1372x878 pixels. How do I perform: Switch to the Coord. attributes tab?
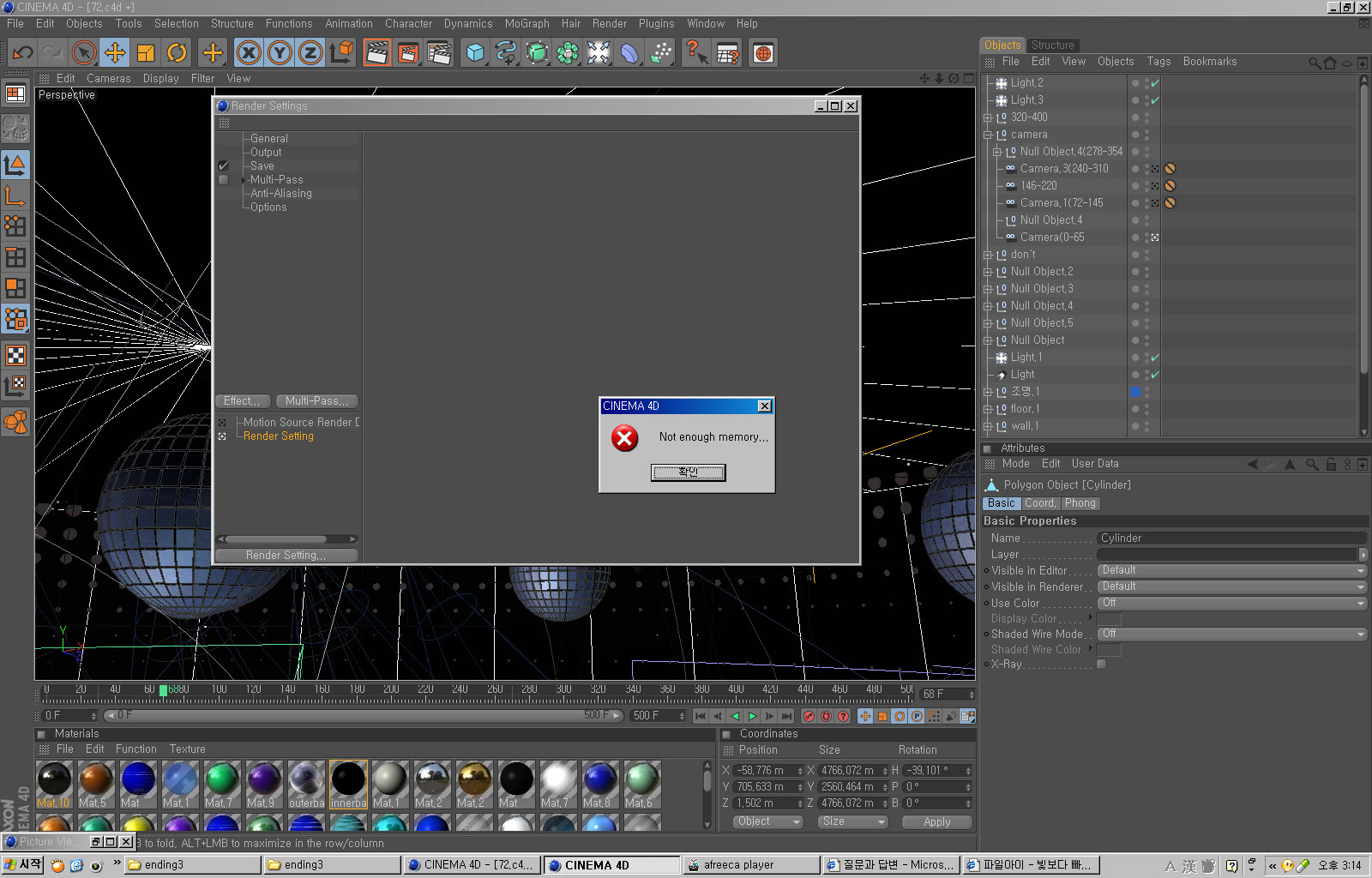tap(1040, 503)
